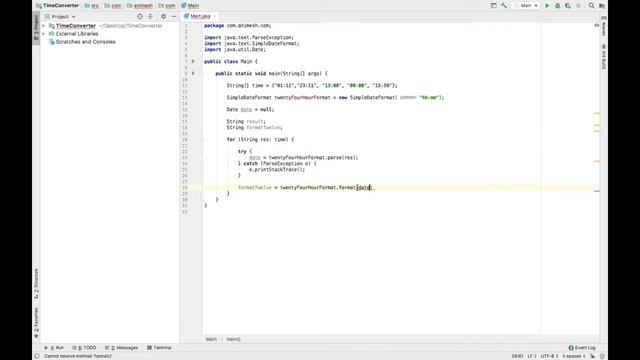Locate current file with the target icon
The image size is (640, 360).
coord(140,16)
